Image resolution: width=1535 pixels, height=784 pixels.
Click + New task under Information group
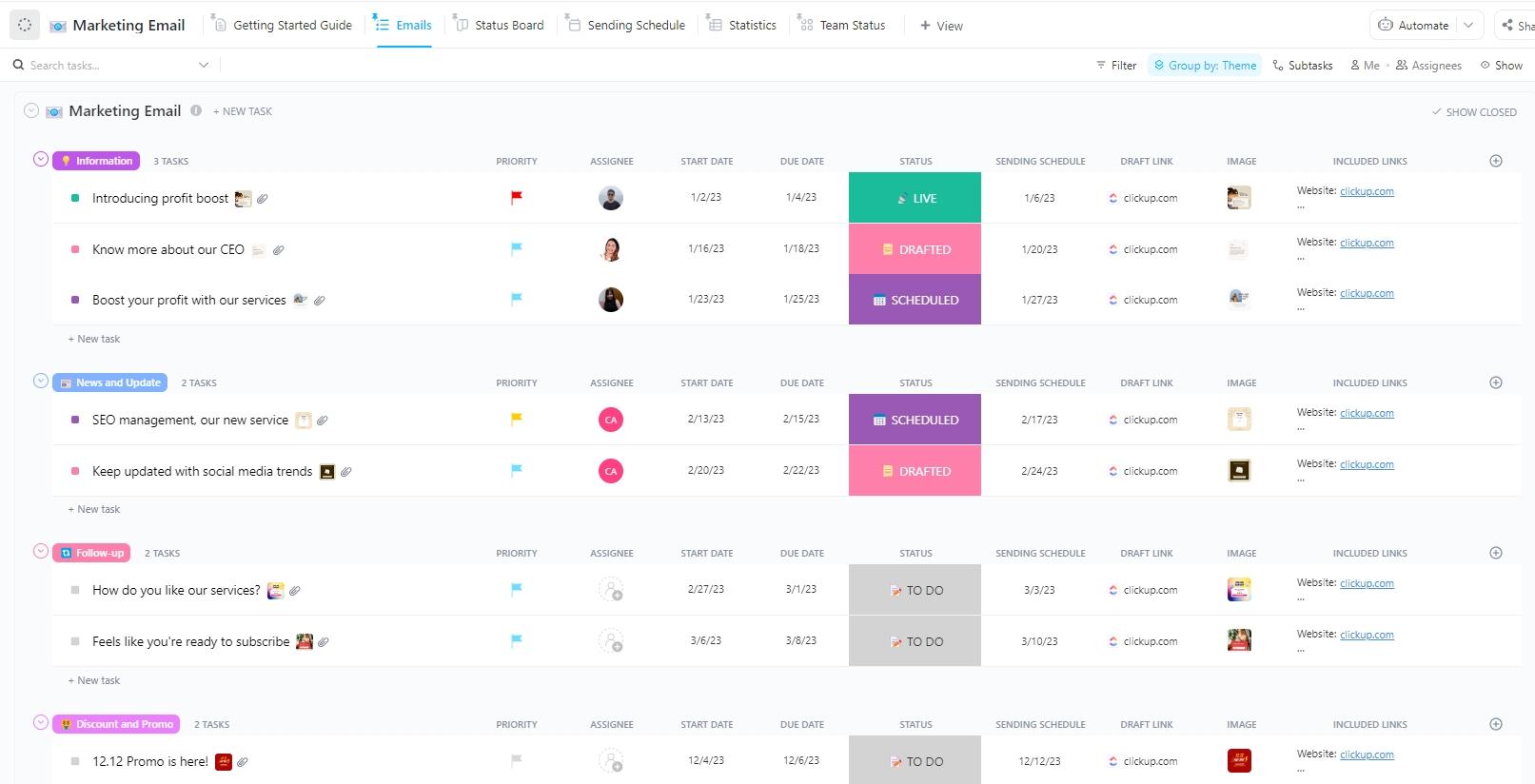point(94,339)
